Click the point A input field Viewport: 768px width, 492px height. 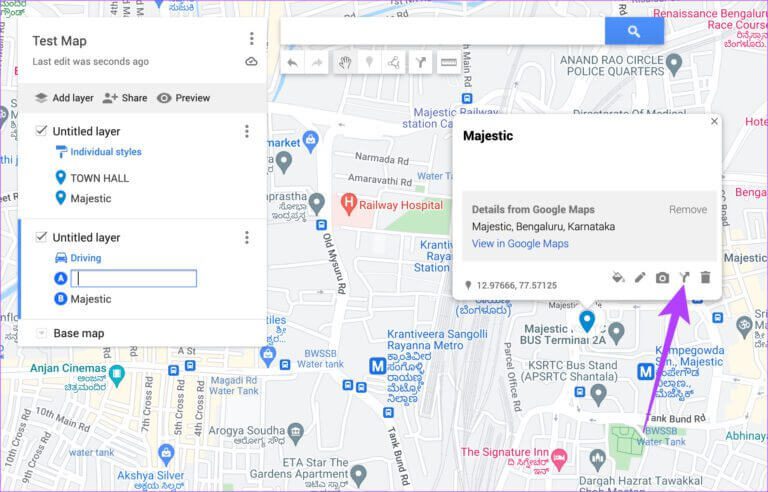pyautogui.click(x=134, y=278)
